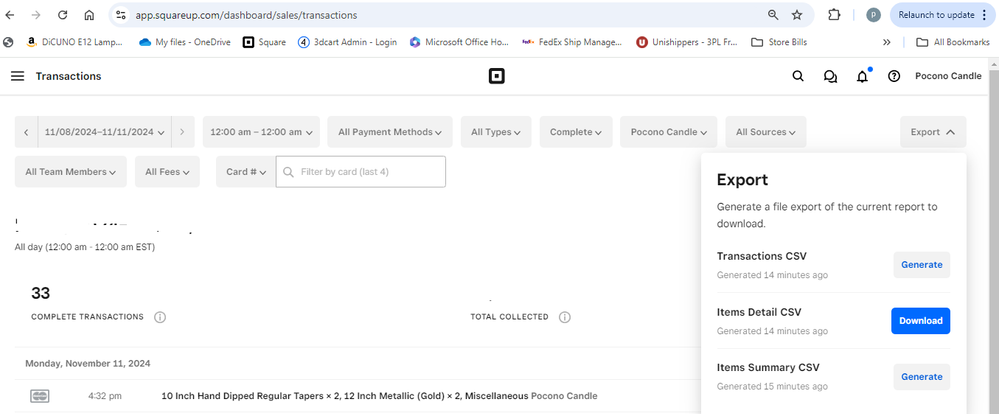Open the notifications bell

pyautogui.click(x=862, y=76)
